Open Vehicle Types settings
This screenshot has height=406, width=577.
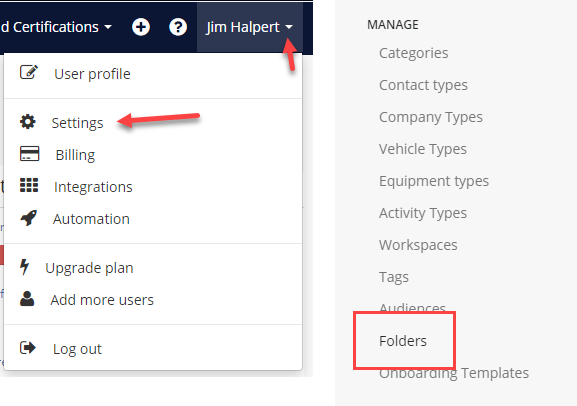click(423, 149)
